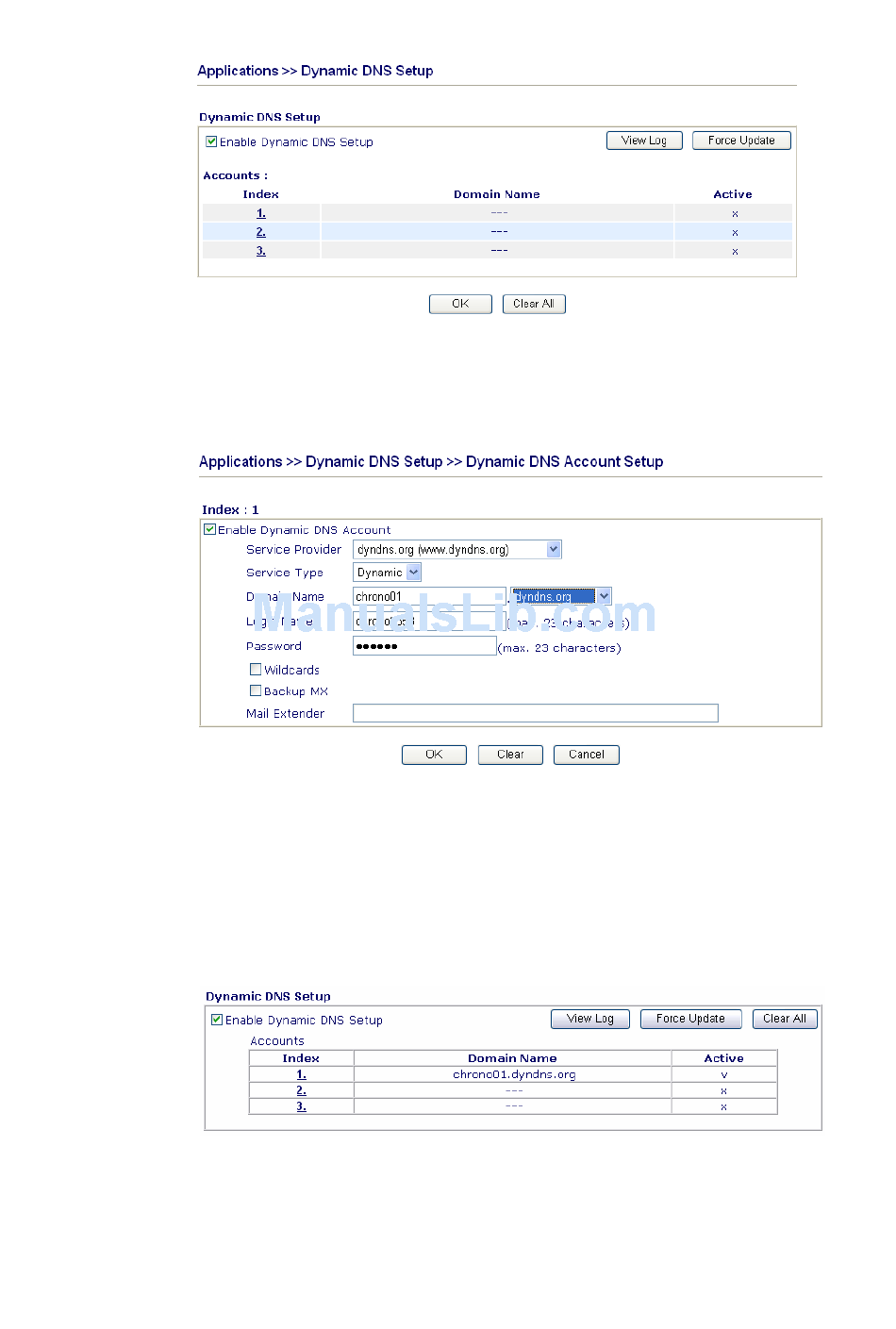Click Active column header in bottom table
896x1329 pixels.
click(723, 1058)
